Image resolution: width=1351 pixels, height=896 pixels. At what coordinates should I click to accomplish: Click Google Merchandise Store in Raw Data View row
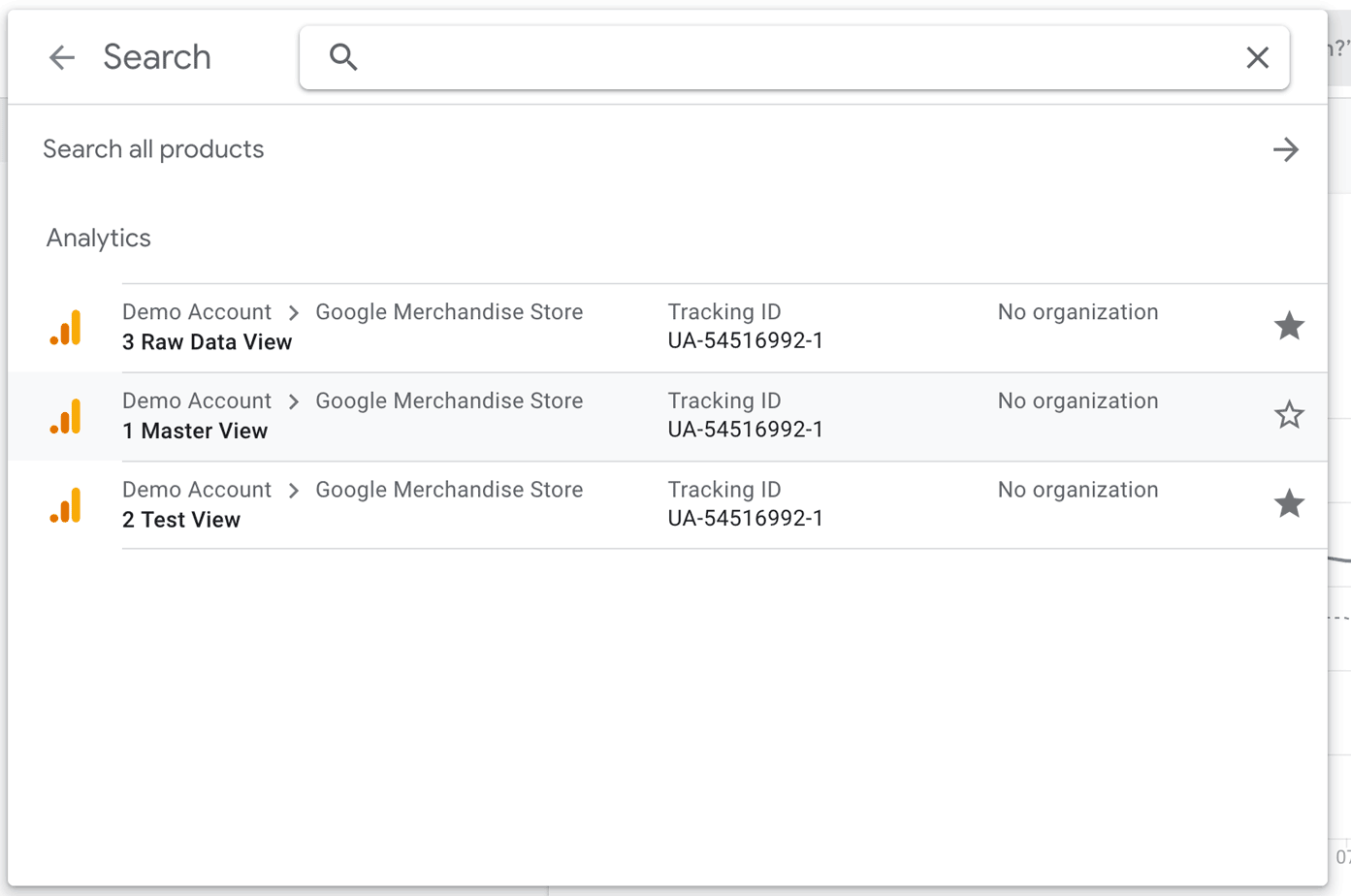point(449,312)
